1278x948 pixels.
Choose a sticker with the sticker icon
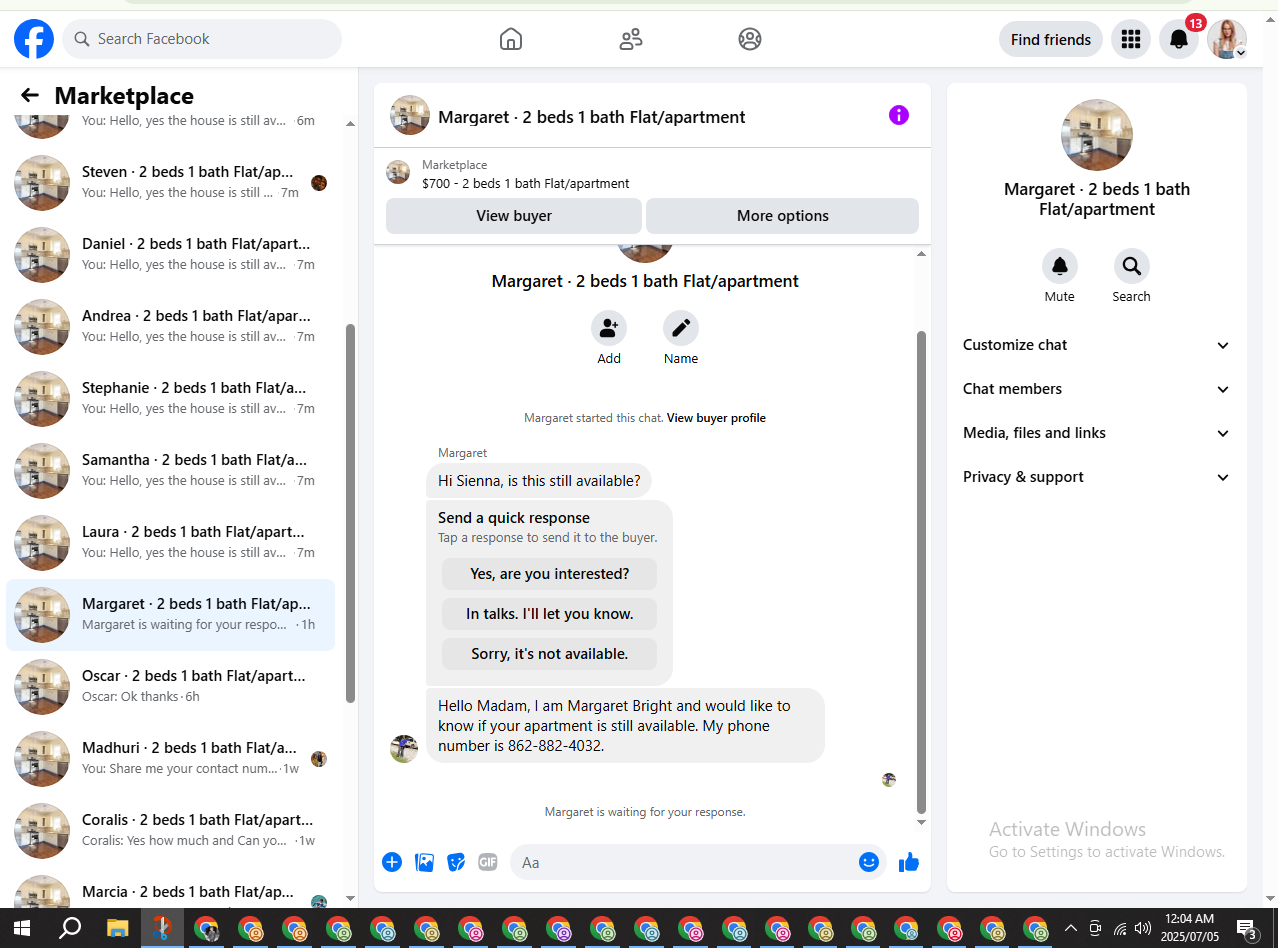pos(456,862)
